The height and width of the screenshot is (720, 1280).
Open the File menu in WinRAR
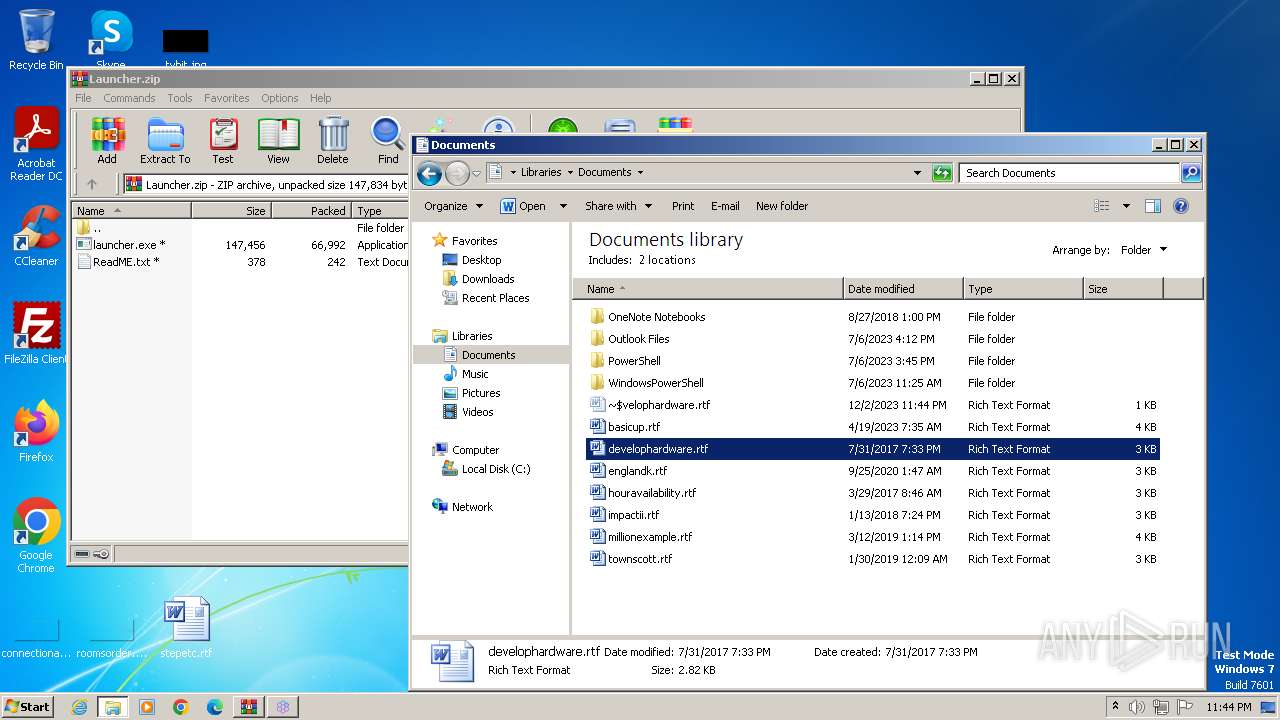83,98
